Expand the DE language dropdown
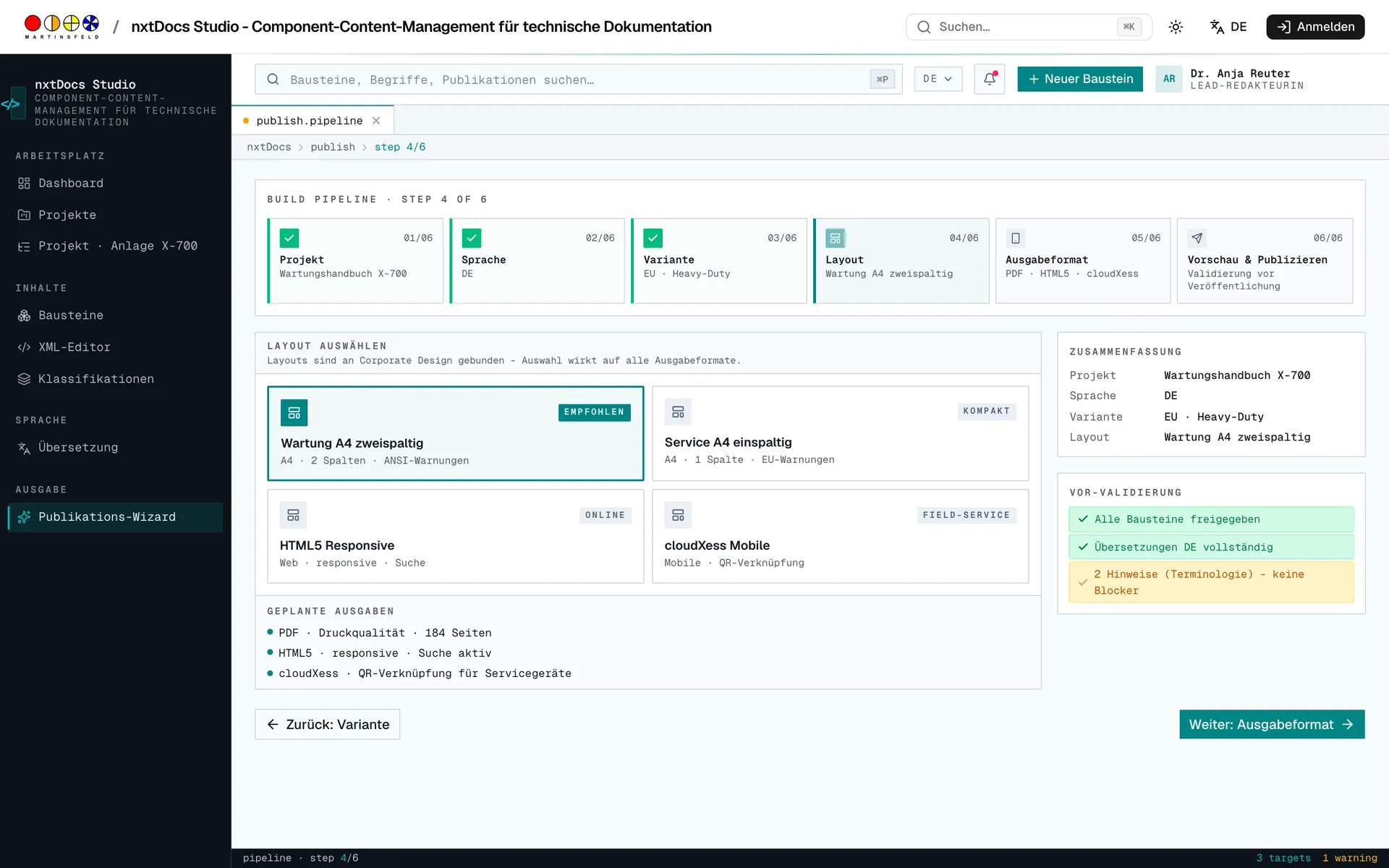This screenshot has height=868, width=1389. pos(938,79)
